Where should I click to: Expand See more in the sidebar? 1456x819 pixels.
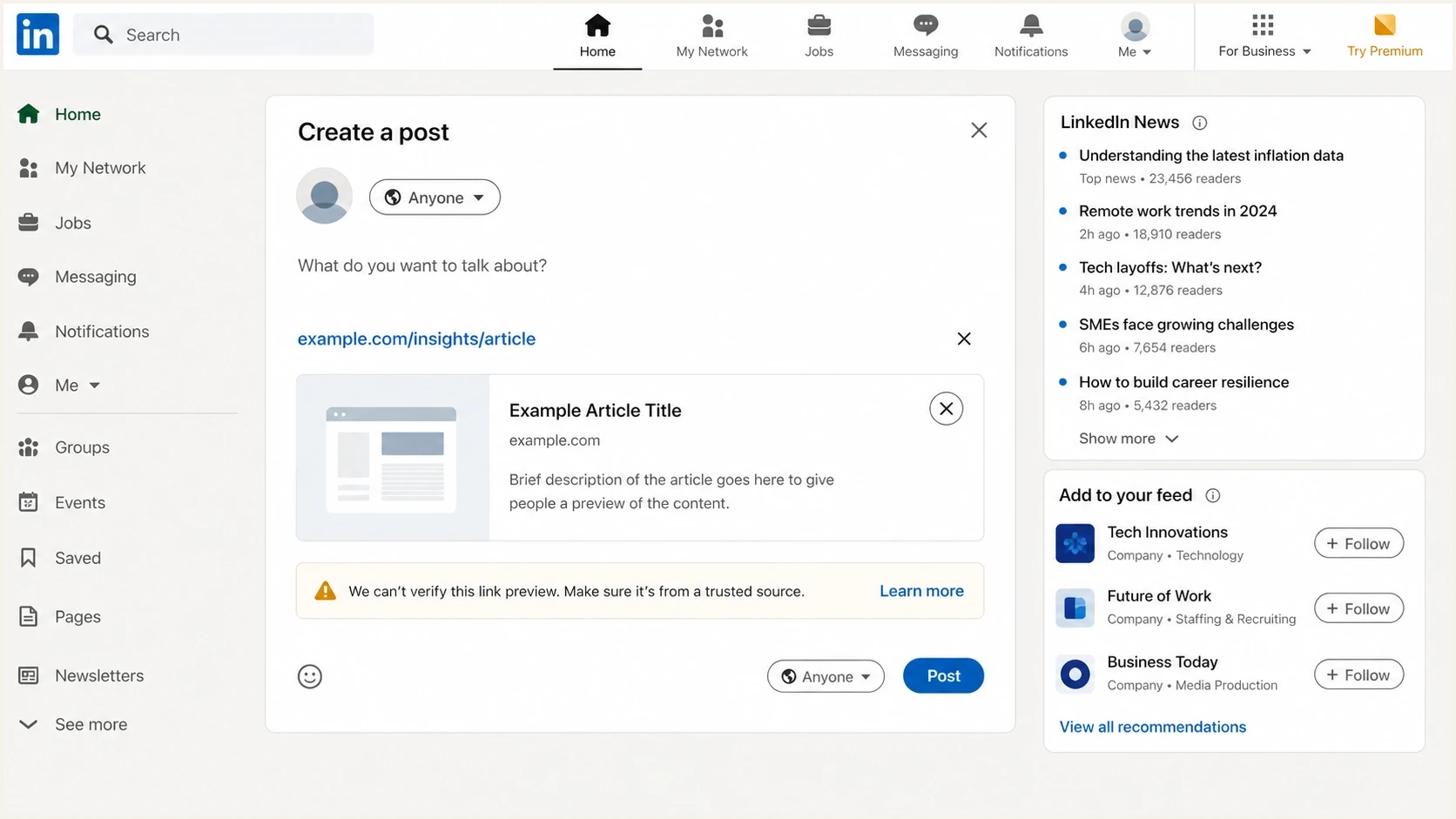click(x=73, y=724)
